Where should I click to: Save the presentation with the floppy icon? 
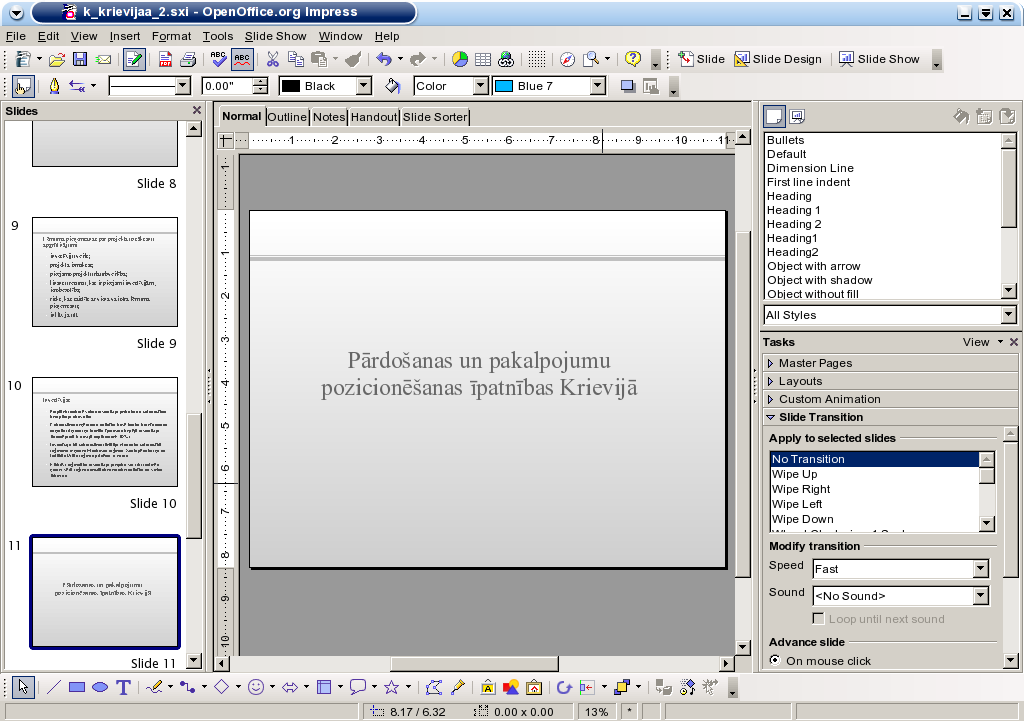80,59
